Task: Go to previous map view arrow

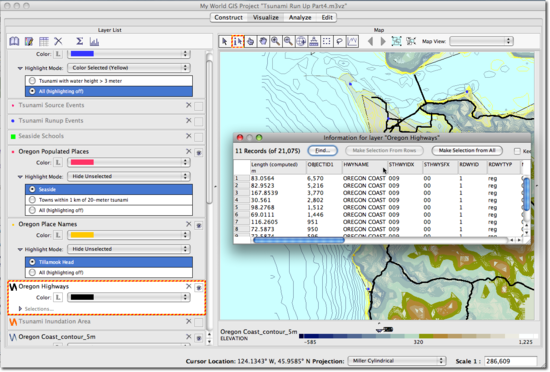Action: point(370,41)
